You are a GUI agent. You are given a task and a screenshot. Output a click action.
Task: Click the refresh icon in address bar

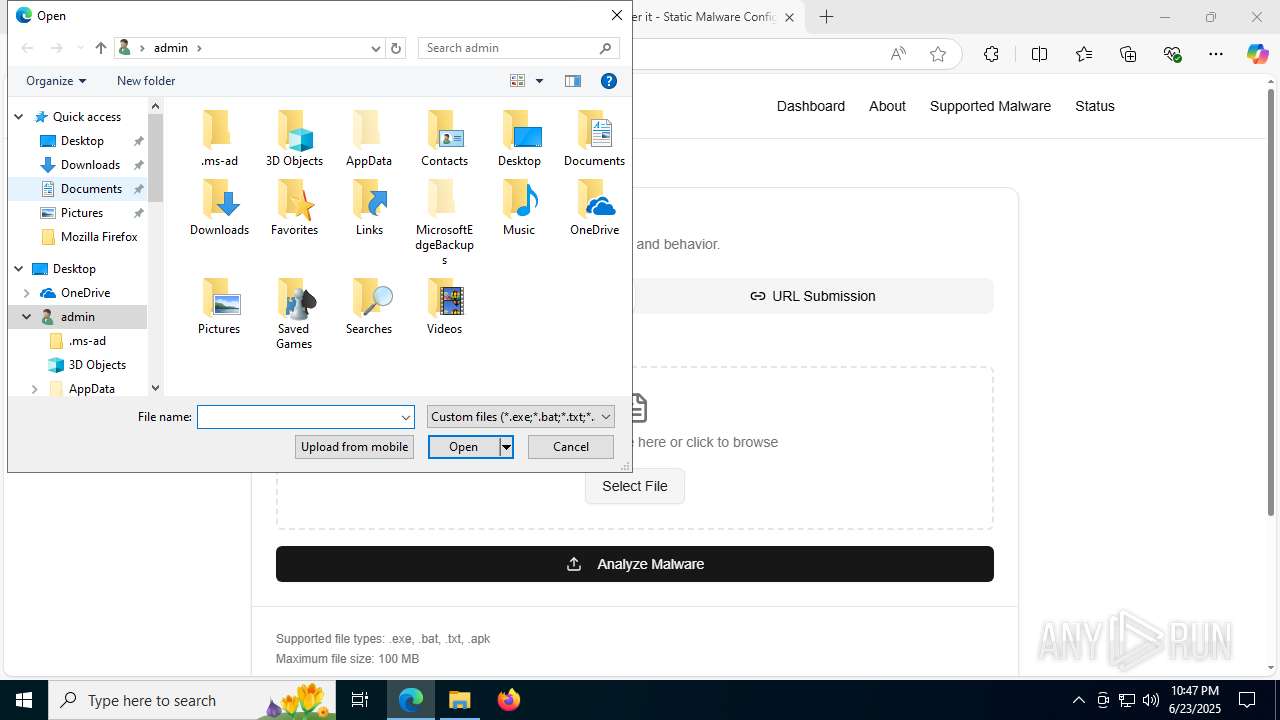(x=396, y=48)
